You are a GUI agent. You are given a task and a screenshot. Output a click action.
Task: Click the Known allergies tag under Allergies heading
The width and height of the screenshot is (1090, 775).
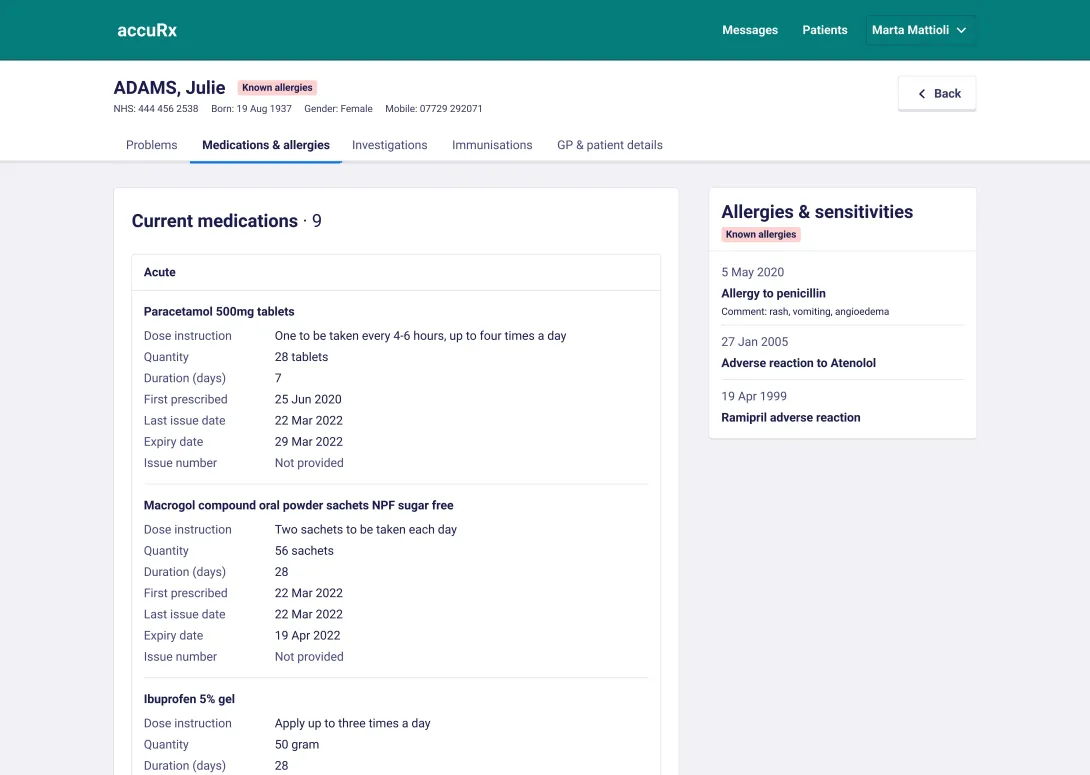760,234
